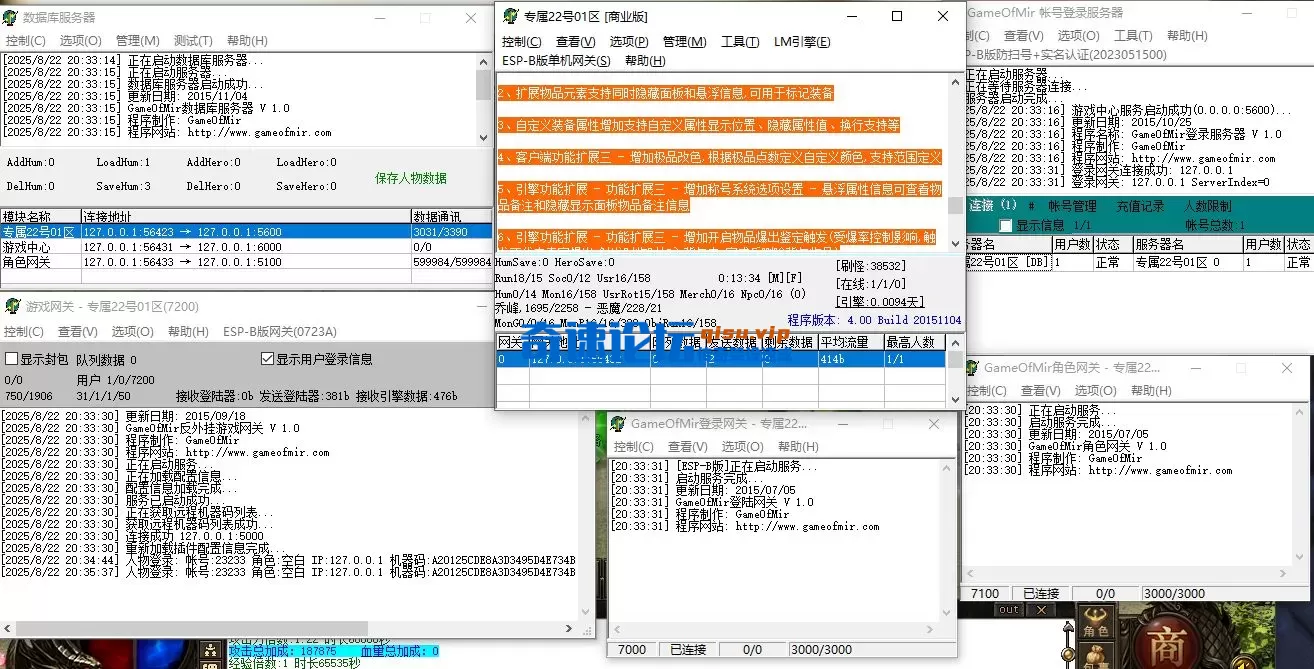Click the 连接地址 column header

pyautogui.click(x=245, y=216)
